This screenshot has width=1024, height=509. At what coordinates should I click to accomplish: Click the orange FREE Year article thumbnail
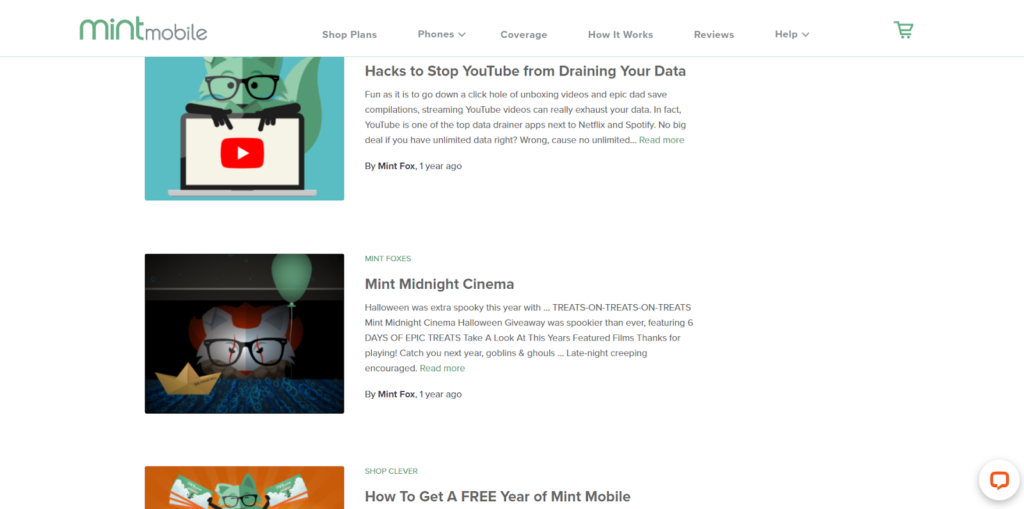[244, 487]
